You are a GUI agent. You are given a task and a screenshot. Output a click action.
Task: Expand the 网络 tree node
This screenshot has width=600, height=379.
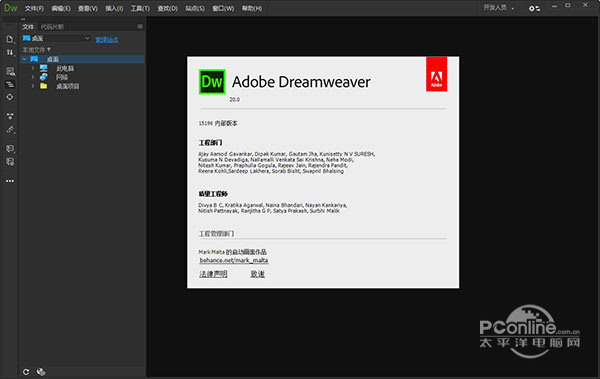[x=33, y=77]
